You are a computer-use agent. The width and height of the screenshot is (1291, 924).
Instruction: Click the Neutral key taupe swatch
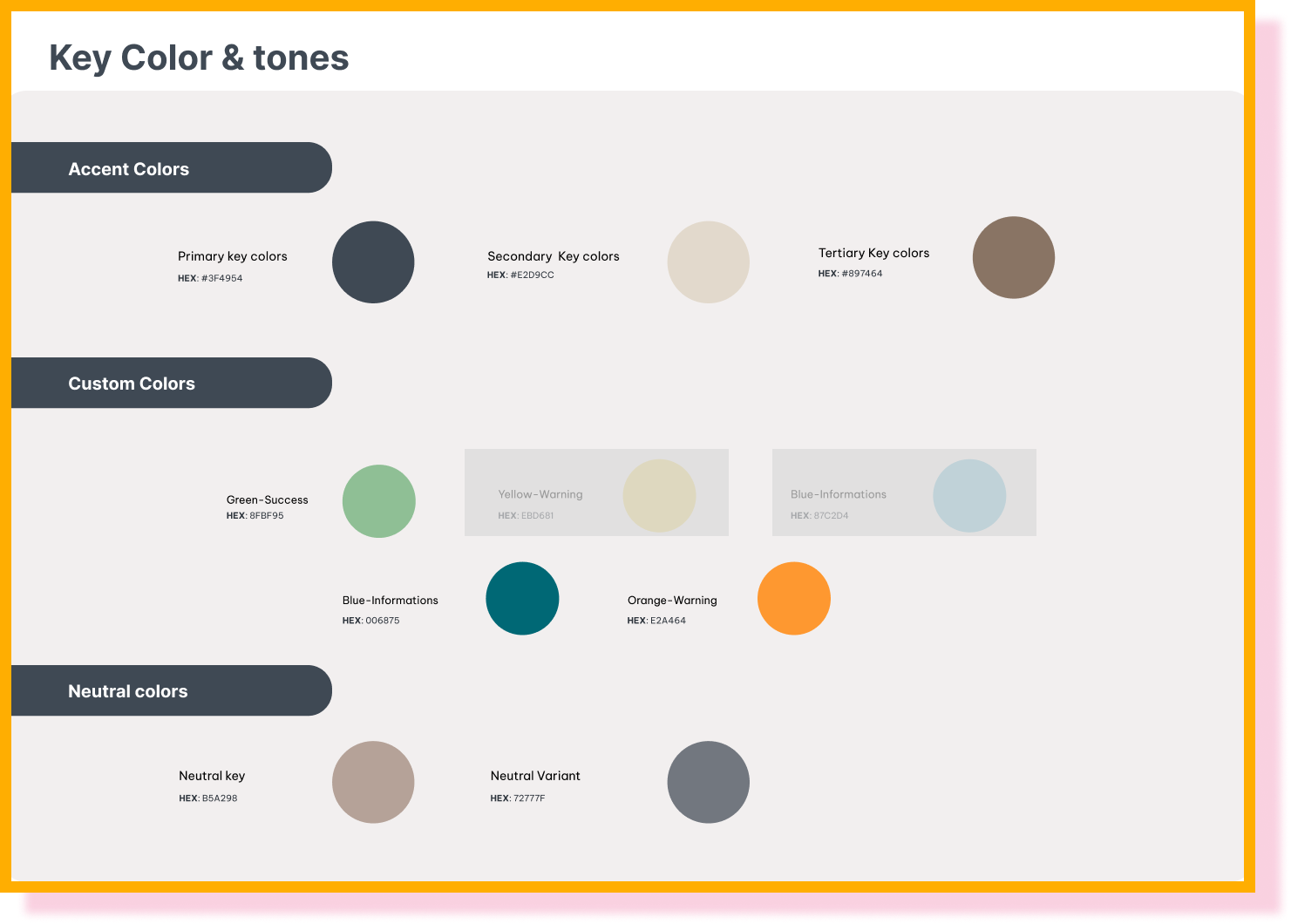pos(373,782)
